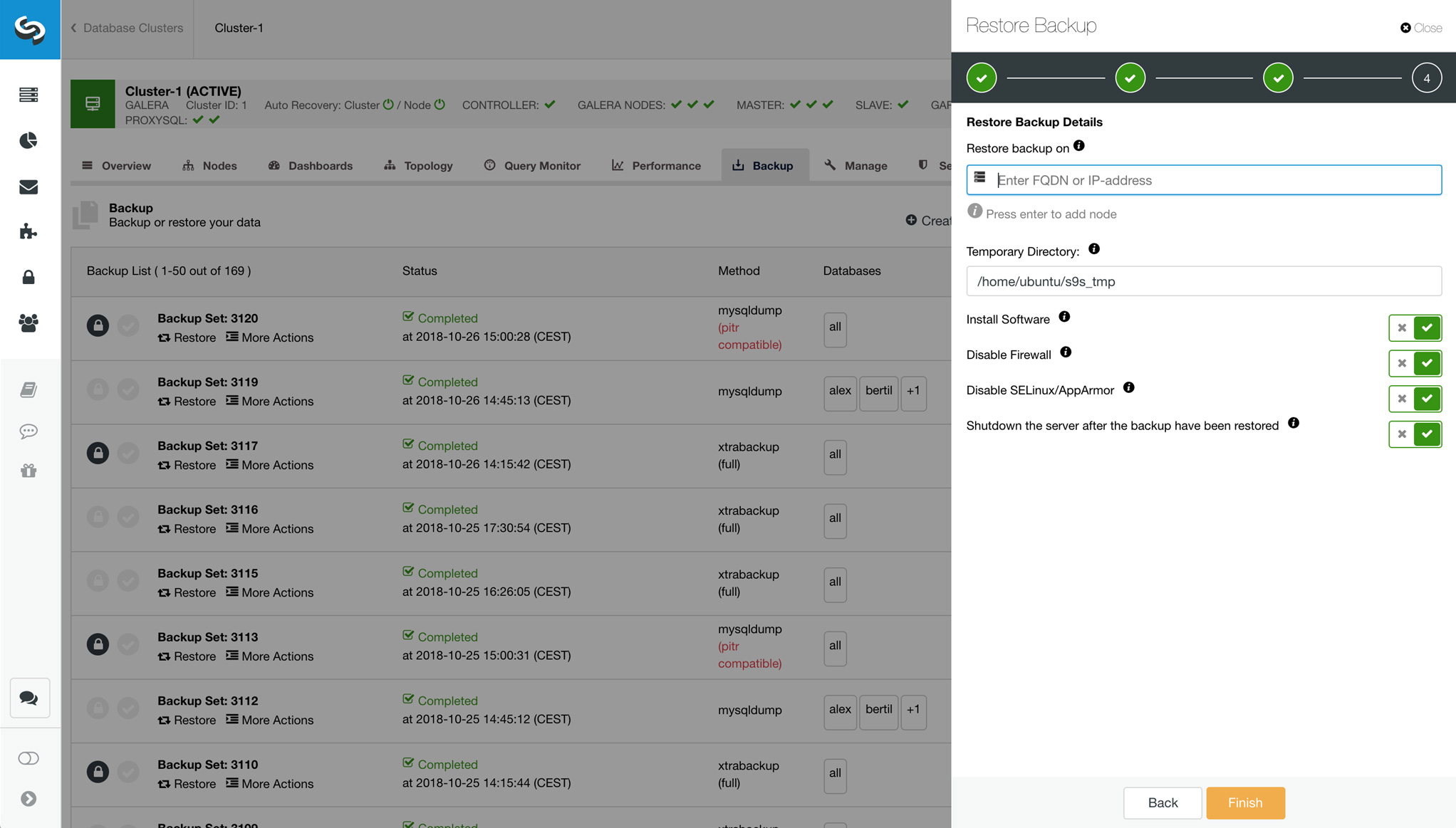Restore Backup Set 3116

pos(187,529)
